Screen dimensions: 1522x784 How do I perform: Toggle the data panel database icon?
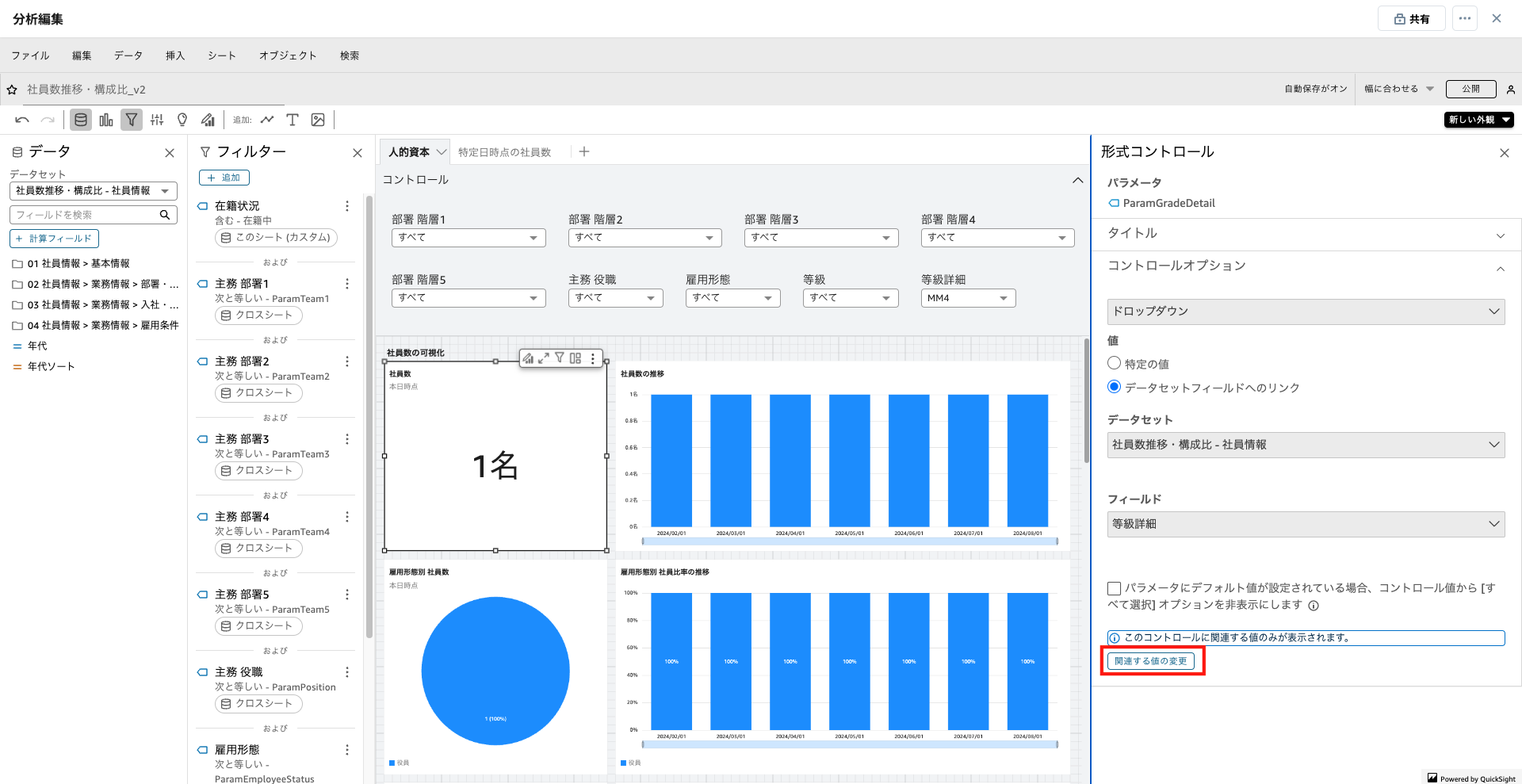[80, 120]
